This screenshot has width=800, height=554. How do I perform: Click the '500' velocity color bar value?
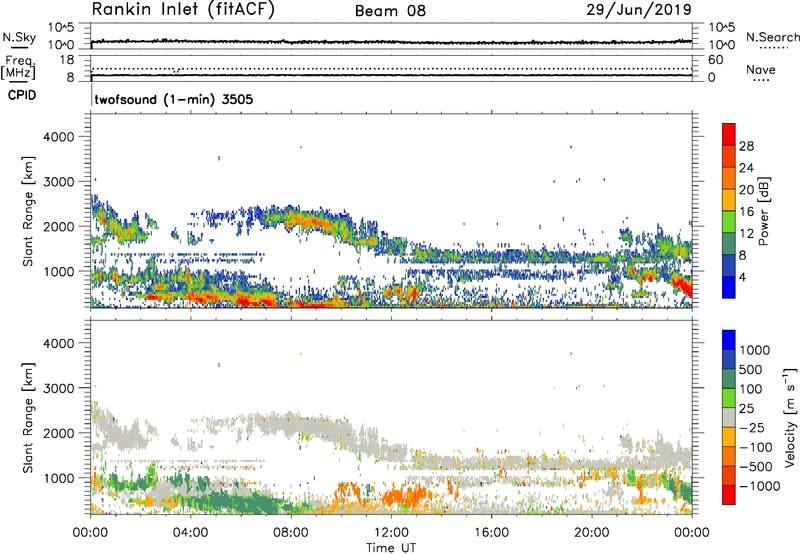751,370
